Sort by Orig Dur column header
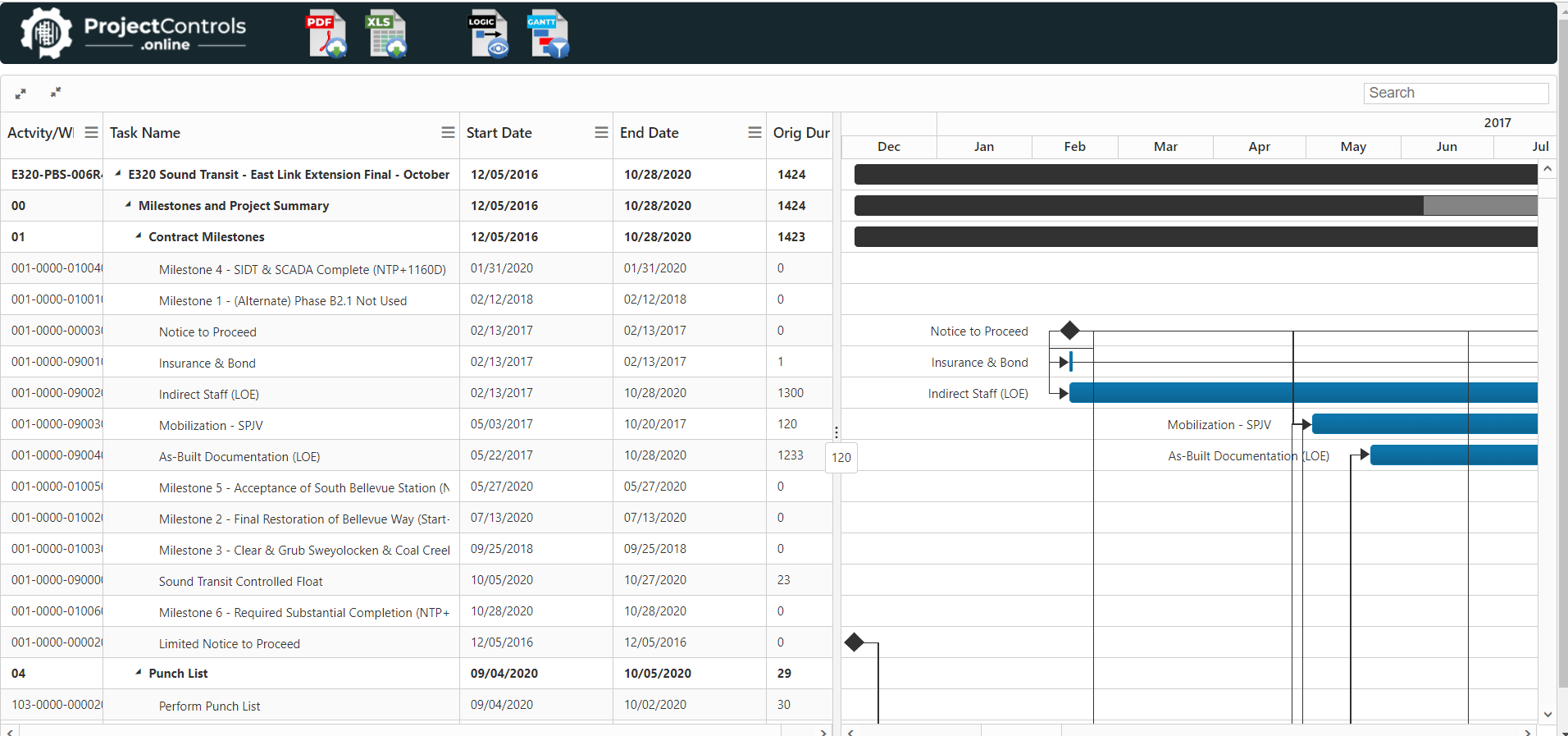The image size is (1568, 736). coord(801,133)
